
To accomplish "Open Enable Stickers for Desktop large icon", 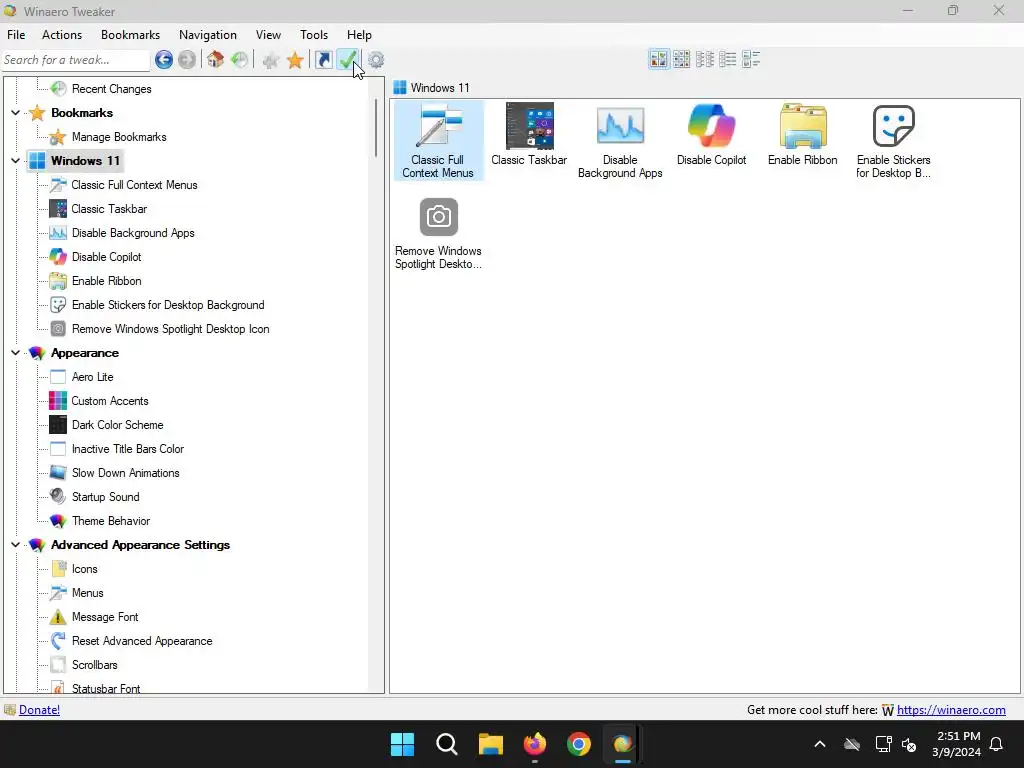I will pos(893,140).
